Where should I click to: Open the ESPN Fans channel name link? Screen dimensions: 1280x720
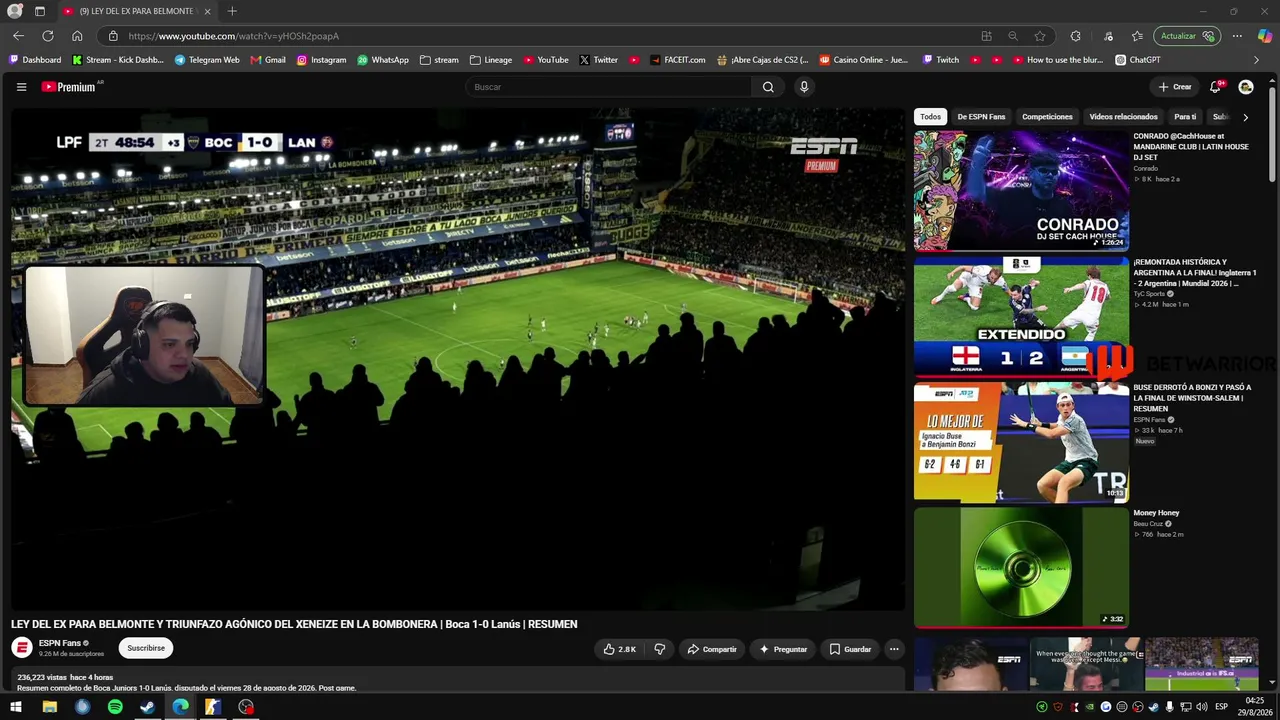tap(60, 643)
